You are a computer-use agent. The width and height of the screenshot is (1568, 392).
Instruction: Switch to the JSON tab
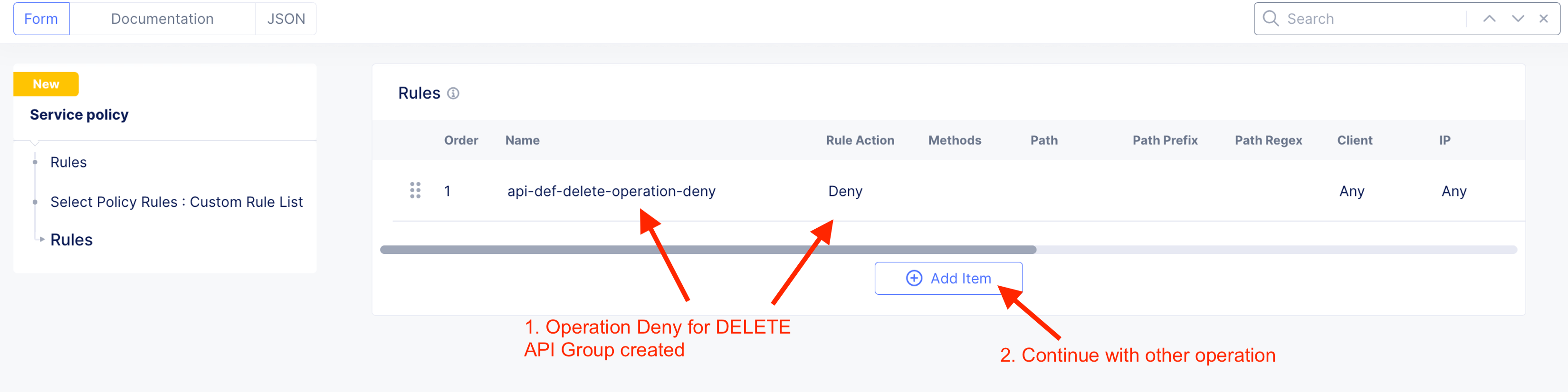[x=286, y=19]
